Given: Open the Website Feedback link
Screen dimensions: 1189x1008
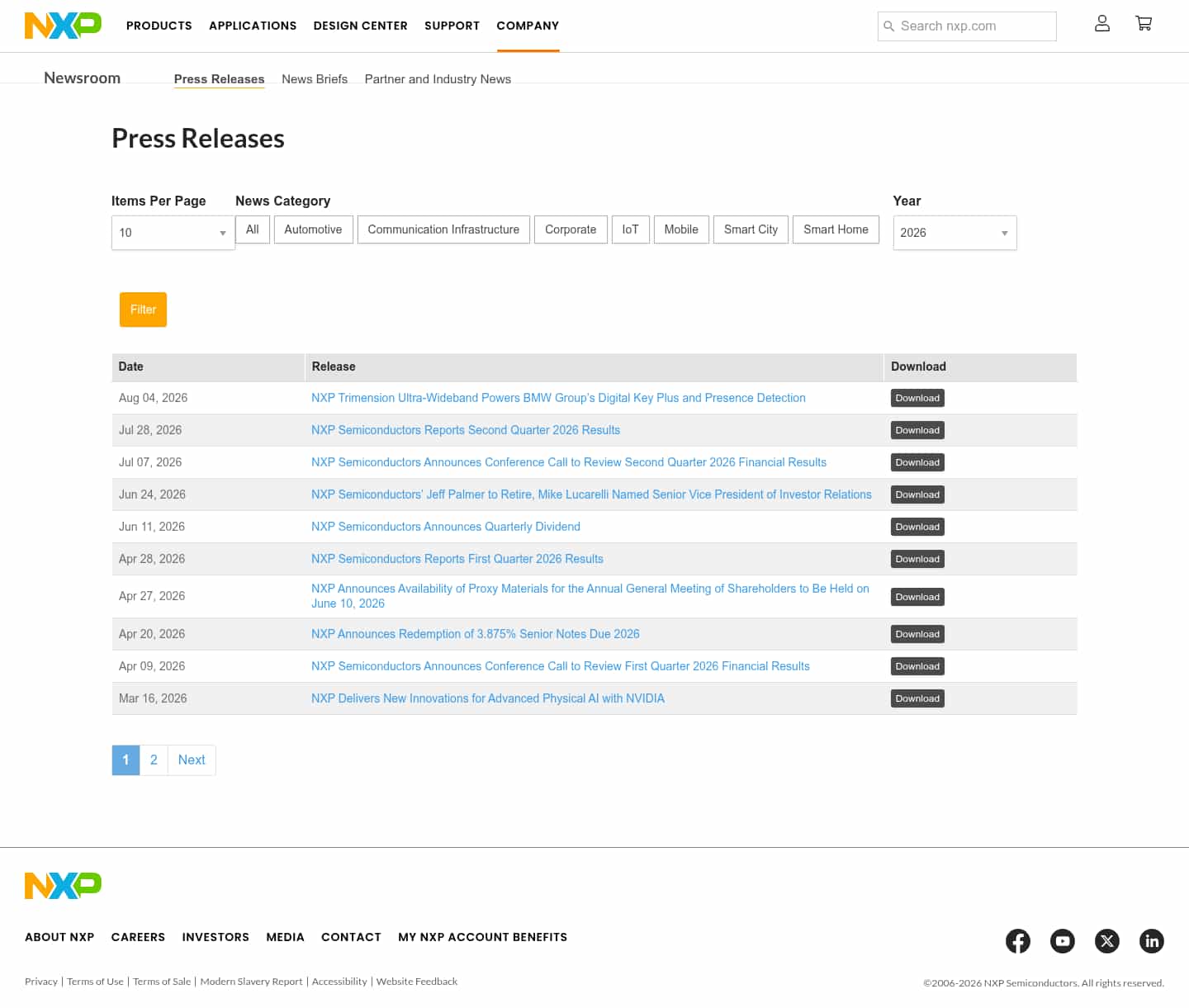Looking at the screenshot, I should pos(417,982).
